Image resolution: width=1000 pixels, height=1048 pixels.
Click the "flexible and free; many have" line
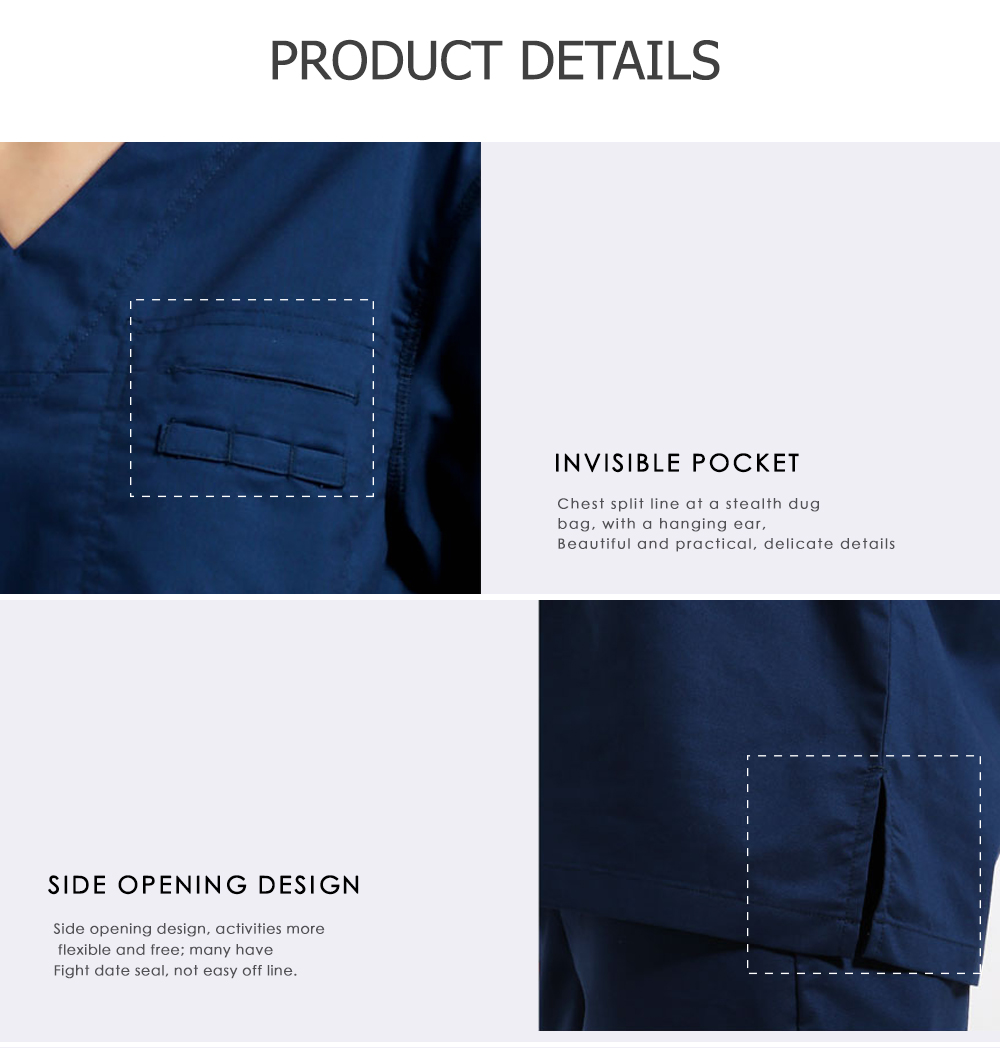[165, 949]
